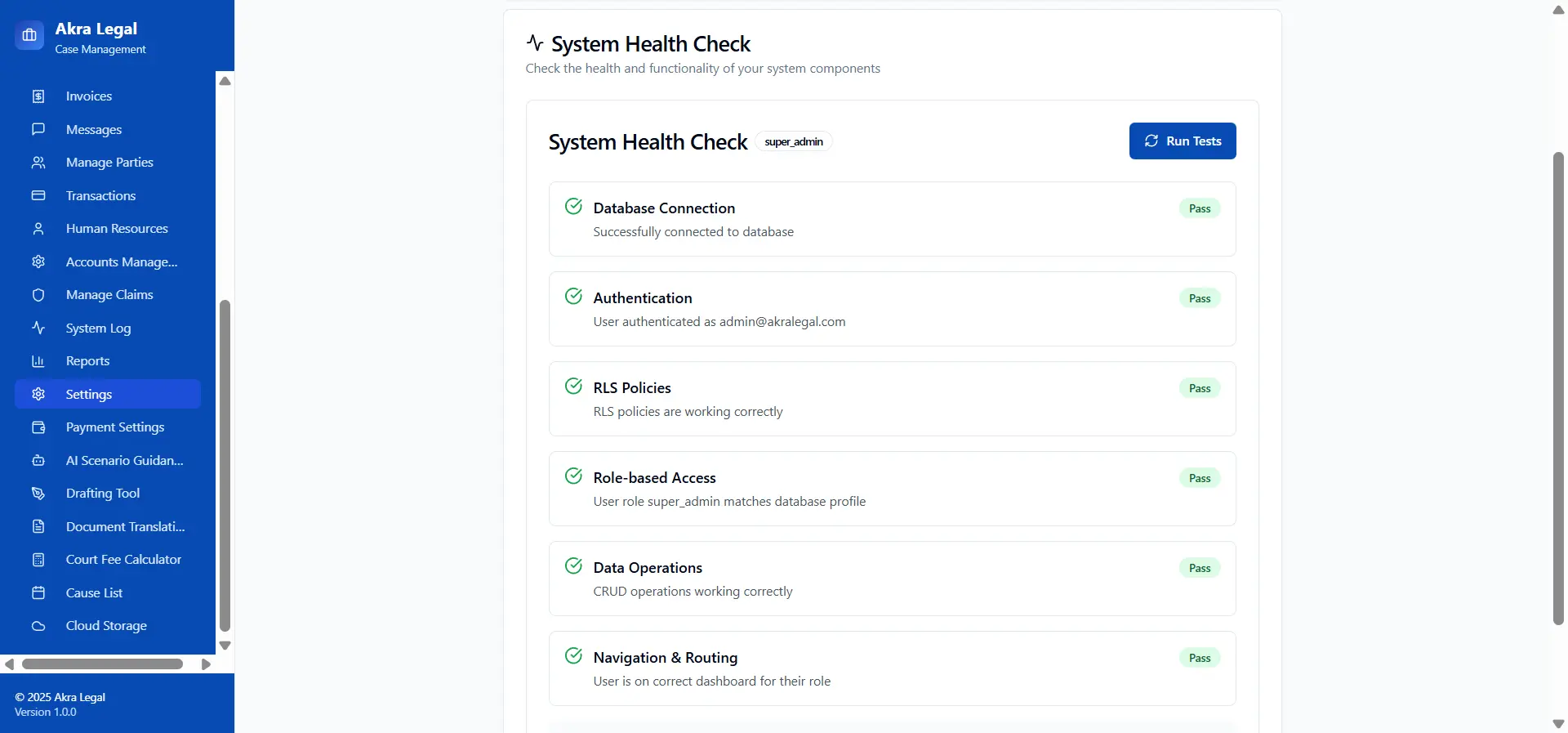Open the System Log menu item
Viewport: 1568px width, 733px height.
98,329
